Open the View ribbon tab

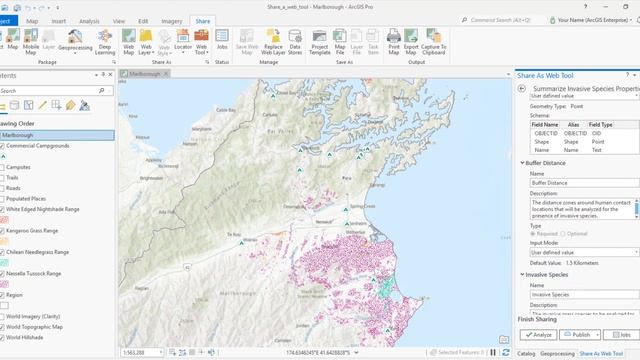[119, 21]
